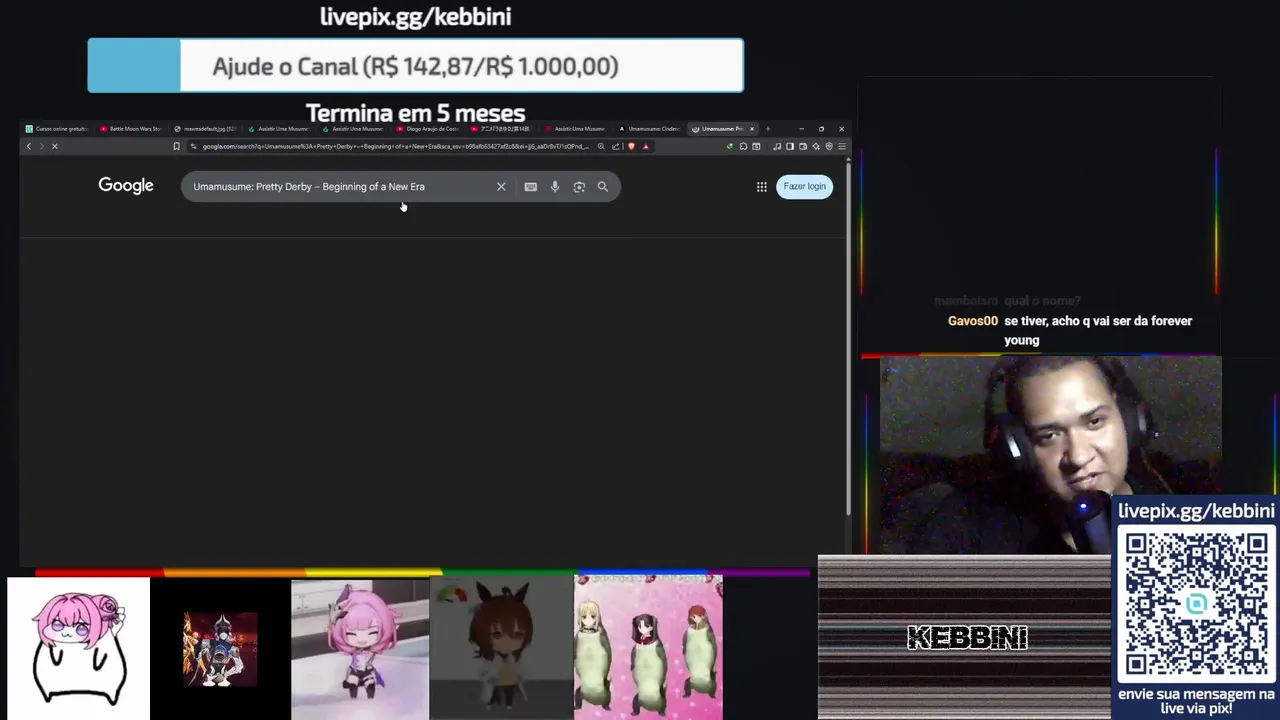This screenshot has height=720, width=1280.
Task: Open the Brave Rewards triangle icon
Action: point(646,146)
